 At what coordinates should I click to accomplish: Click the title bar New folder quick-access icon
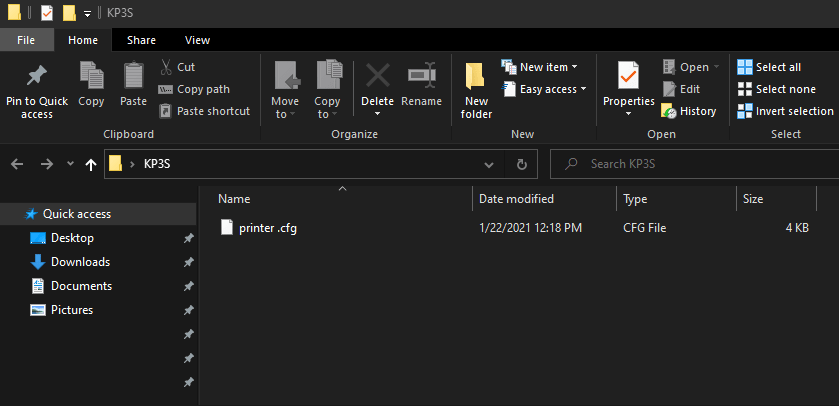pos(69,13)
